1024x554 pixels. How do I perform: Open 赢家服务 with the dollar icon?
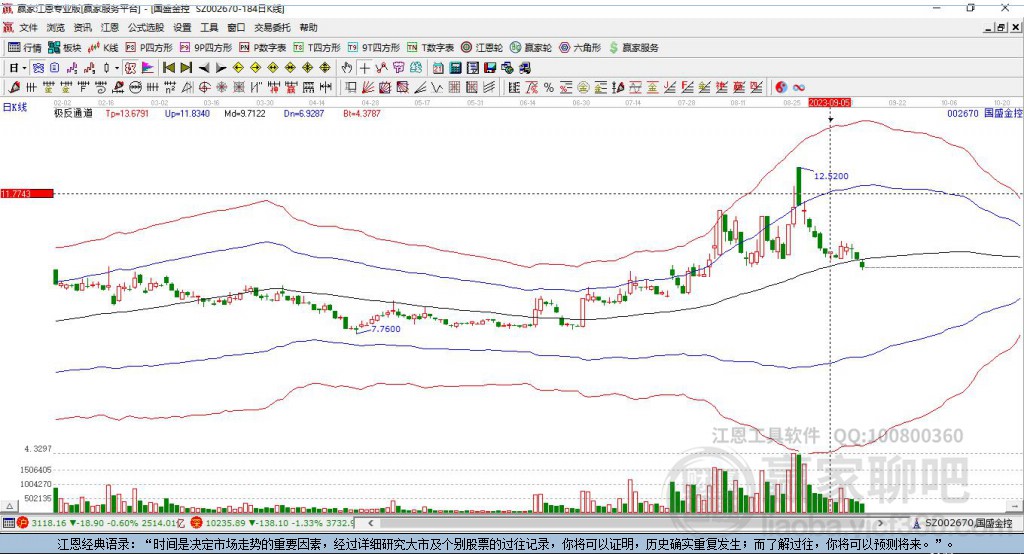(633, 48)
